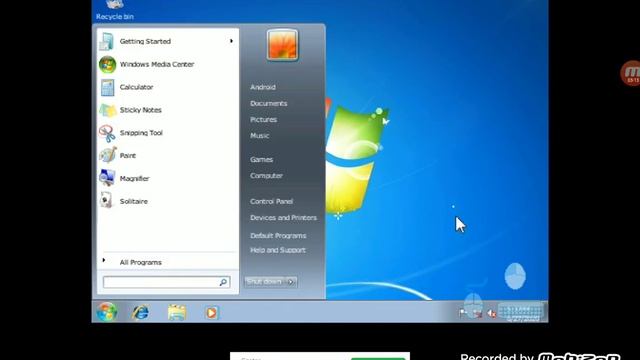Click the Paint label text
The width and height of the screenshot is (640, 360).
point(128,156)
